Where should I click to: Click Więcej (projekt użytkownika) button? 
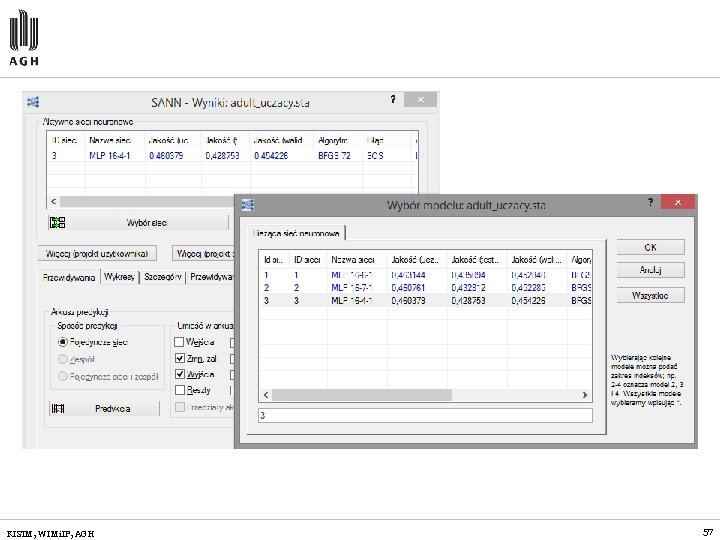click(x=97, y=253)
